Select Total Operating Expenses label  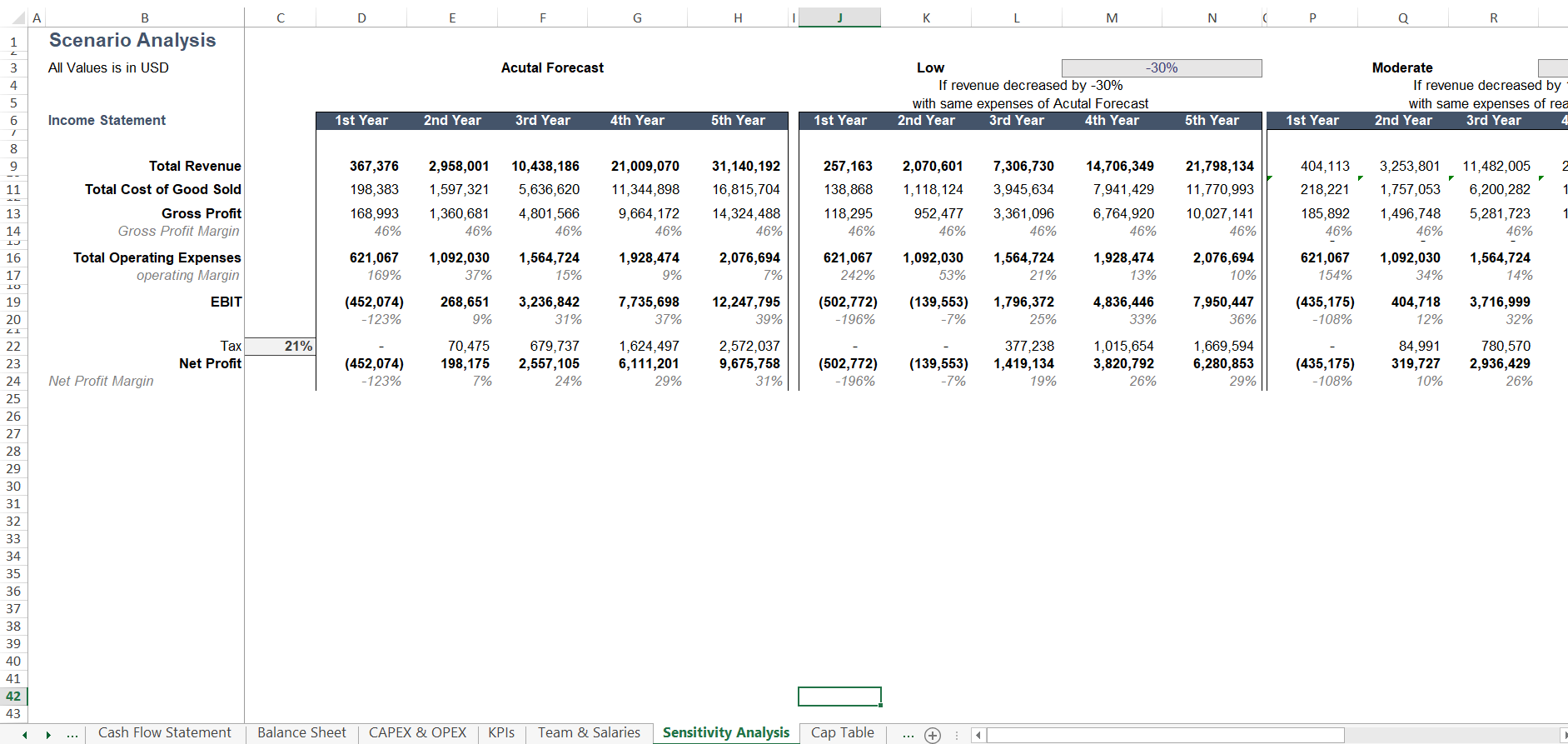[x=157, y=257]
